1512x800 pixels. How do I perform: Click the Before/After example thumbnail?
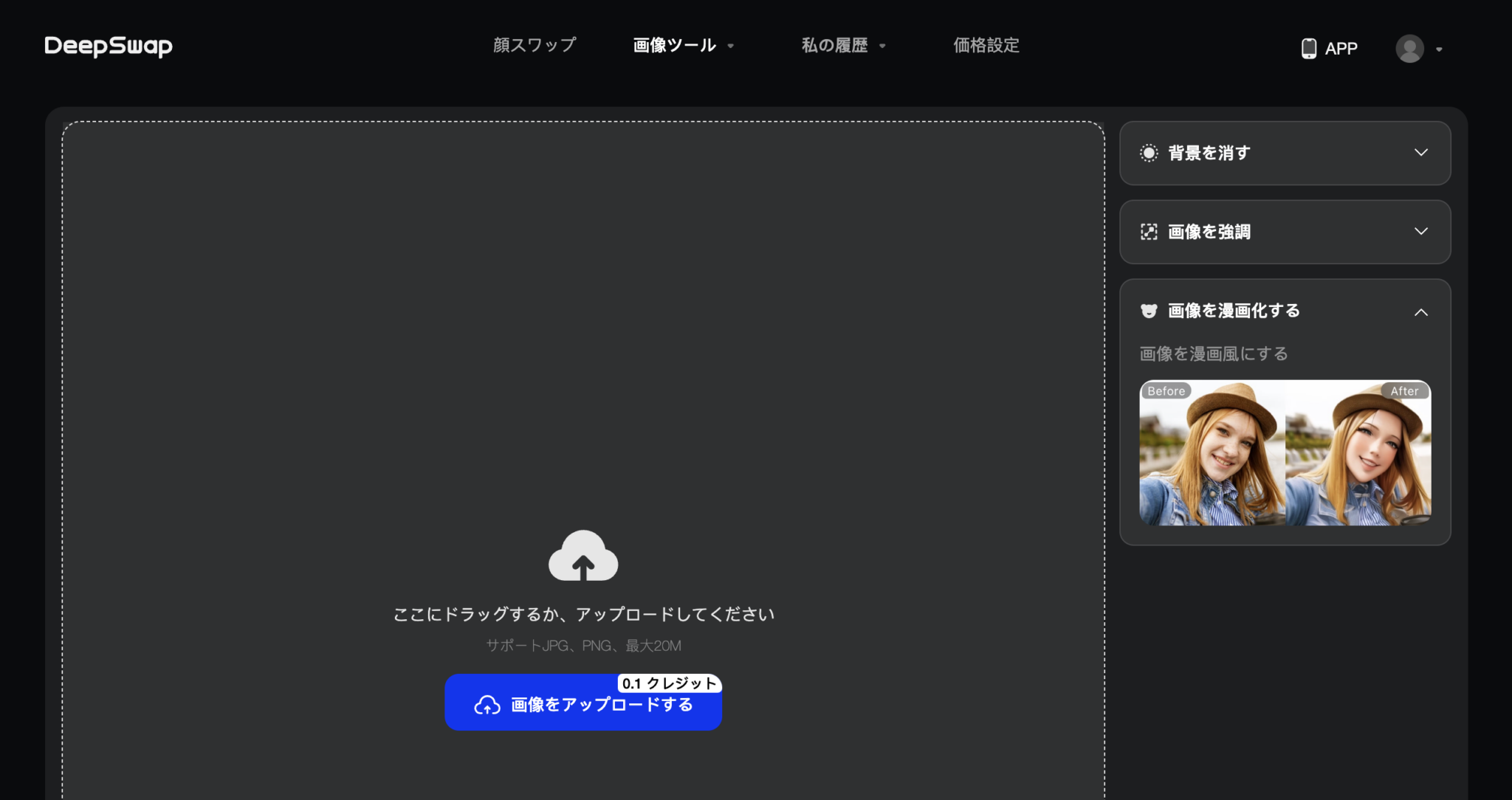1284,452
